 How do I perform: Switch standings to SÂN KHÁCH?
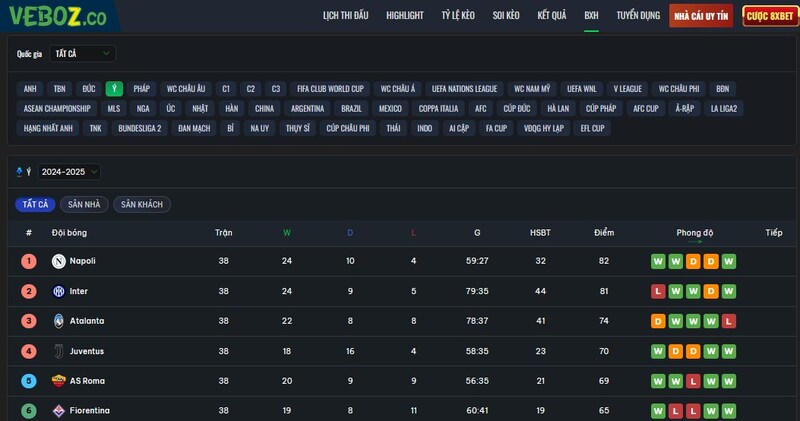pyautogui.click(x=141, y=204)
